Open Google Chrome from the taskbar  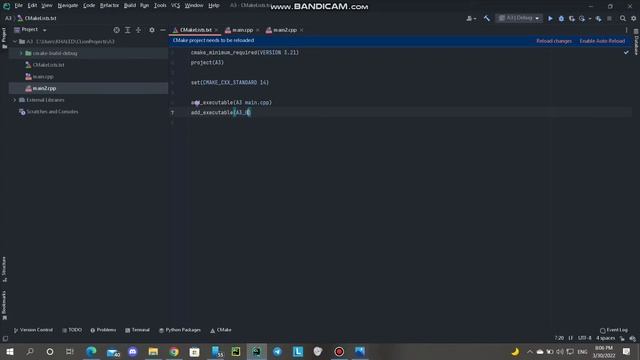tap(174, 351)
